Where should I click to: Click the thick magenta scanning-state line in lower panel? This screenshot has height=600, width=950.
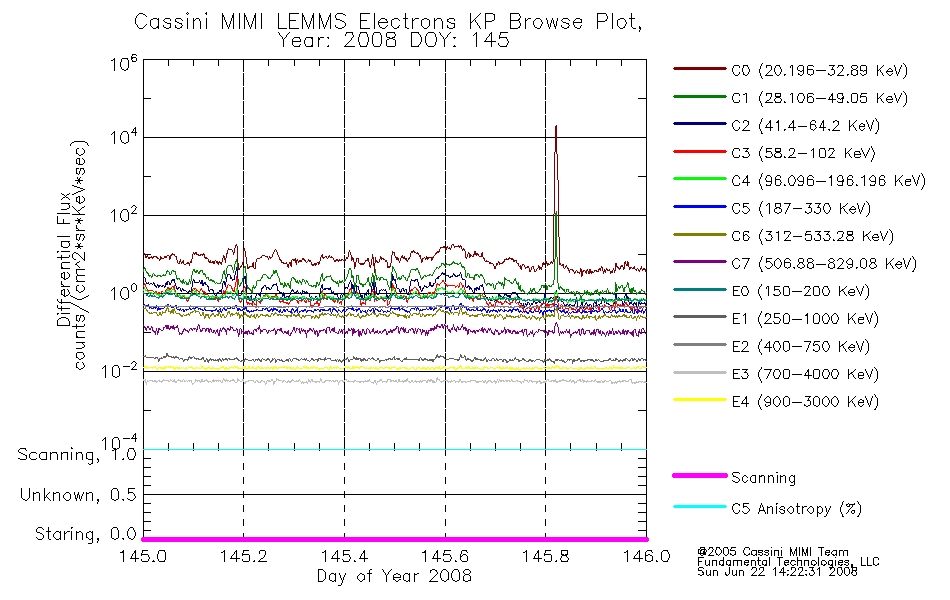[x=394, y=539]
